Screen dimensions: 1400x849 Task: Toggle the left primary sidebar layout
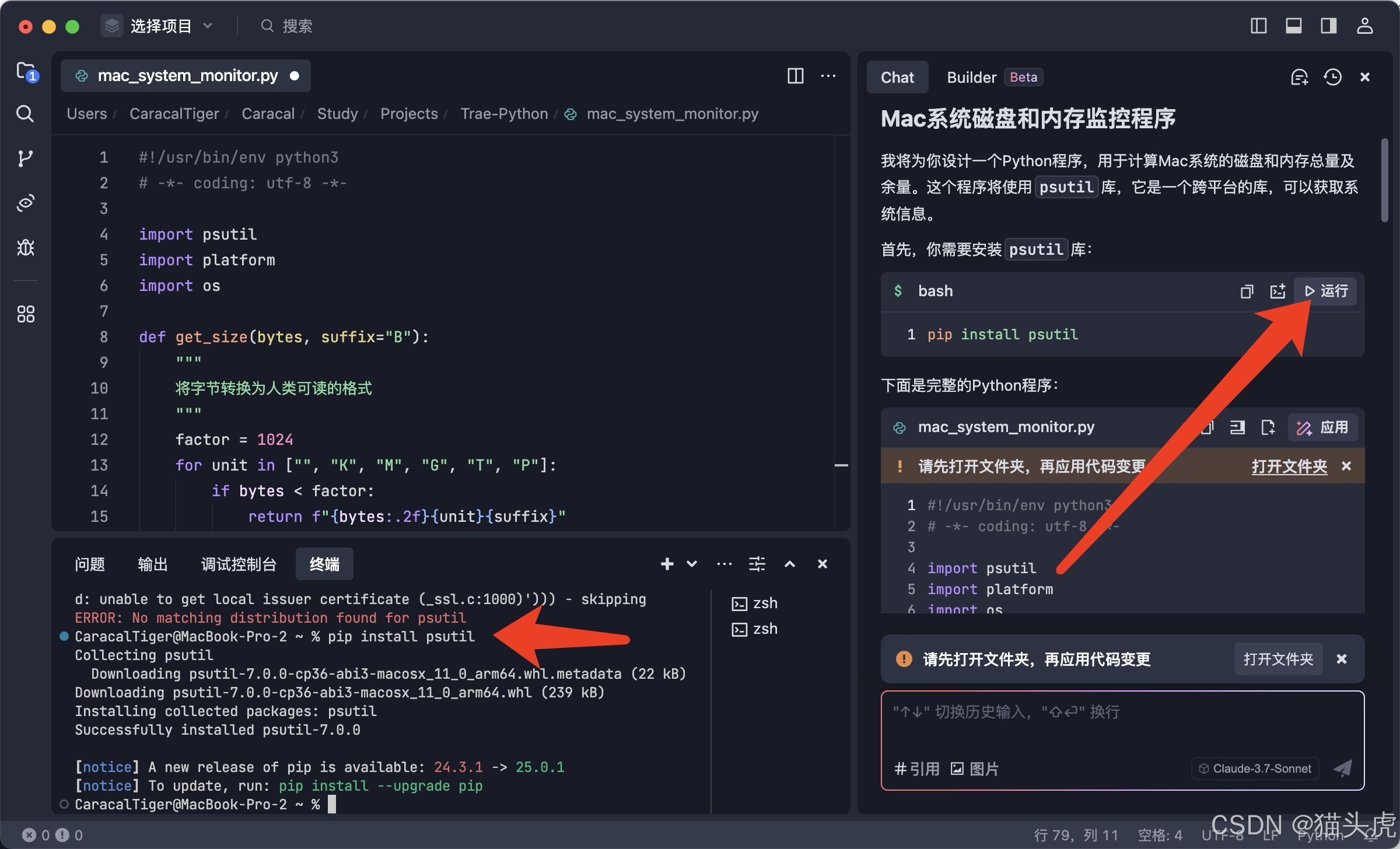point(1258,26)
